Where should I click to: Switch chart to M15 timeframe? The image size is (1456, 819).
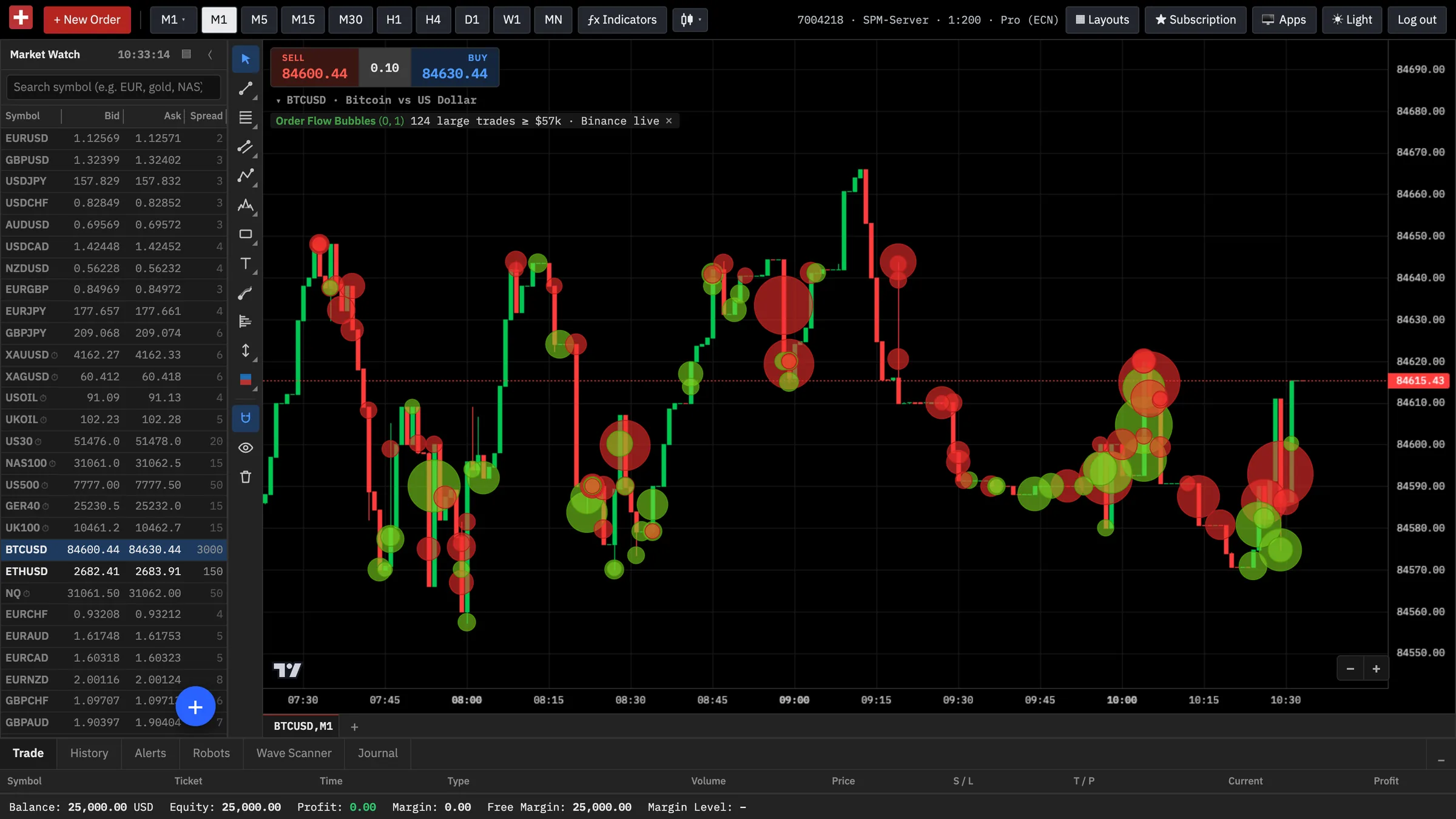click(303, 19)
